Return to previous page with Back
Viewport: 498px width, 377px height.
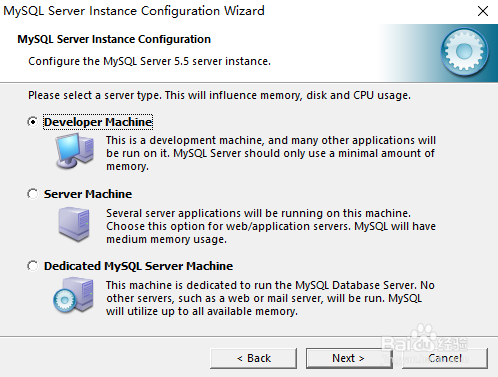pyautogui.click(x=253, y=358)
